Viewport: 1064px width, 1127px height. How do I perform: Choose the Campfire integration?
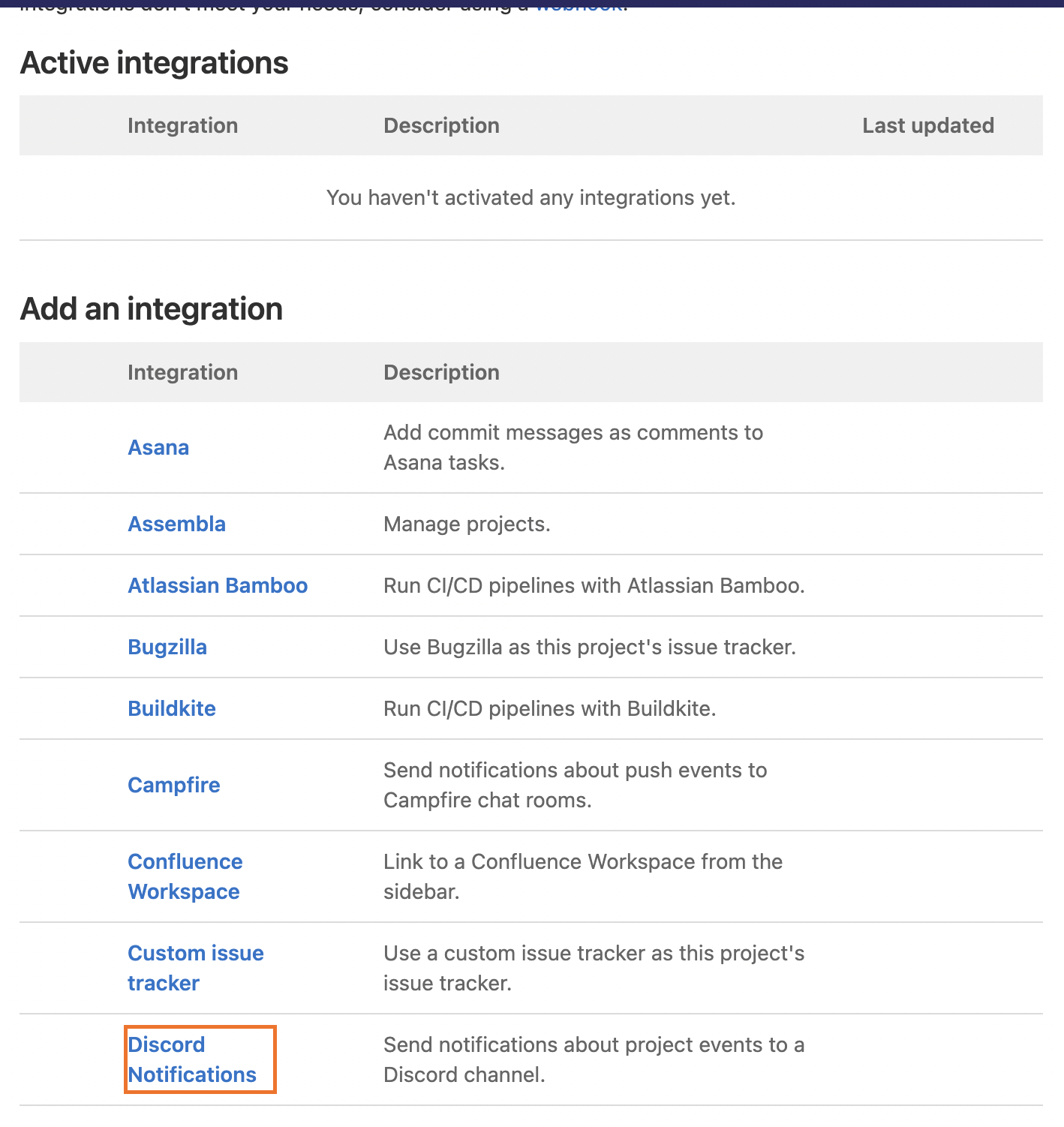174,786
